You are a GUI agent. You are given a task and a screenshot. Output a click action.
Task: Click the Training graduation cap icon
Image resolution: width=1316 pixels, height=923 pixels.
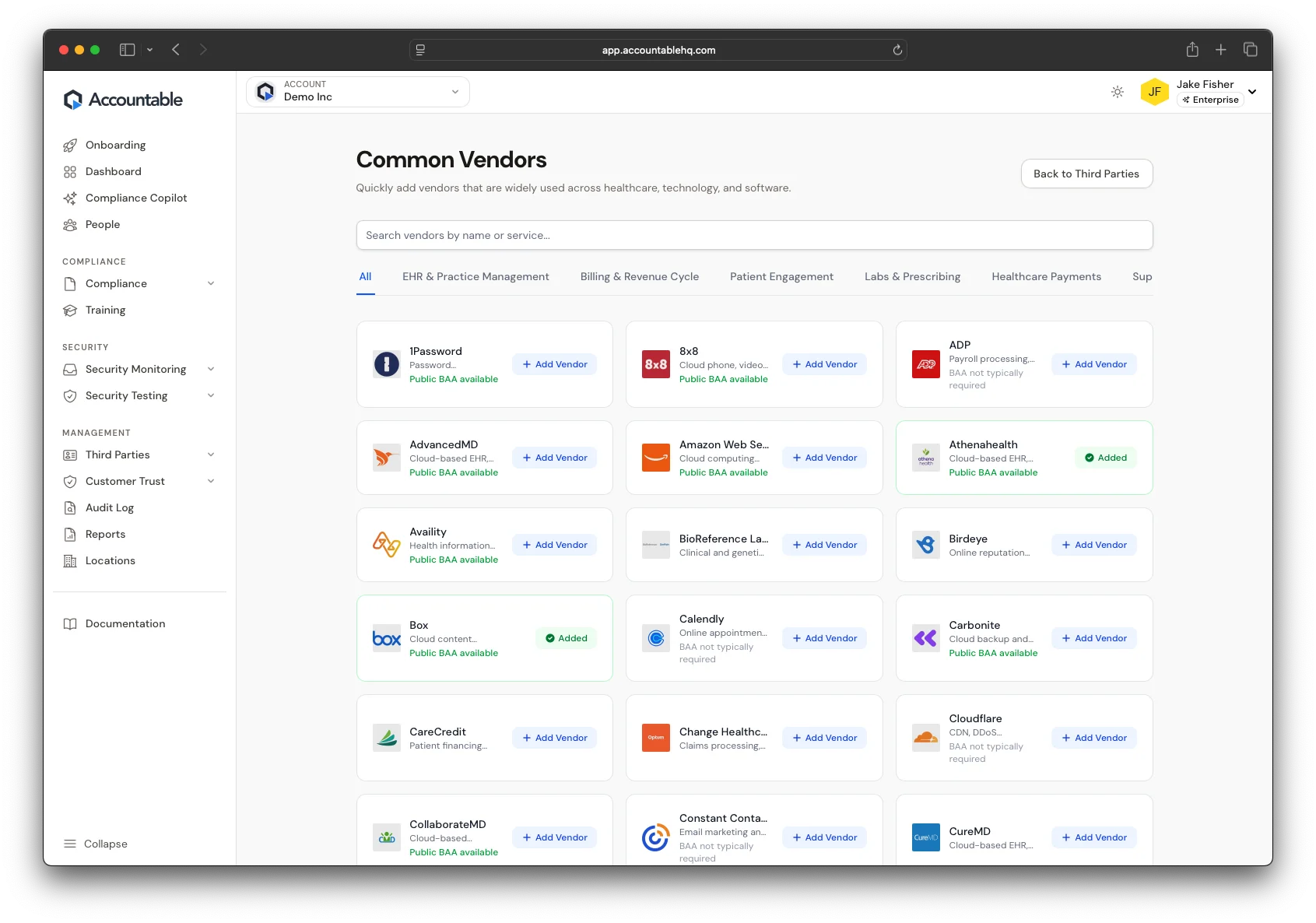(x=70, y=311)
